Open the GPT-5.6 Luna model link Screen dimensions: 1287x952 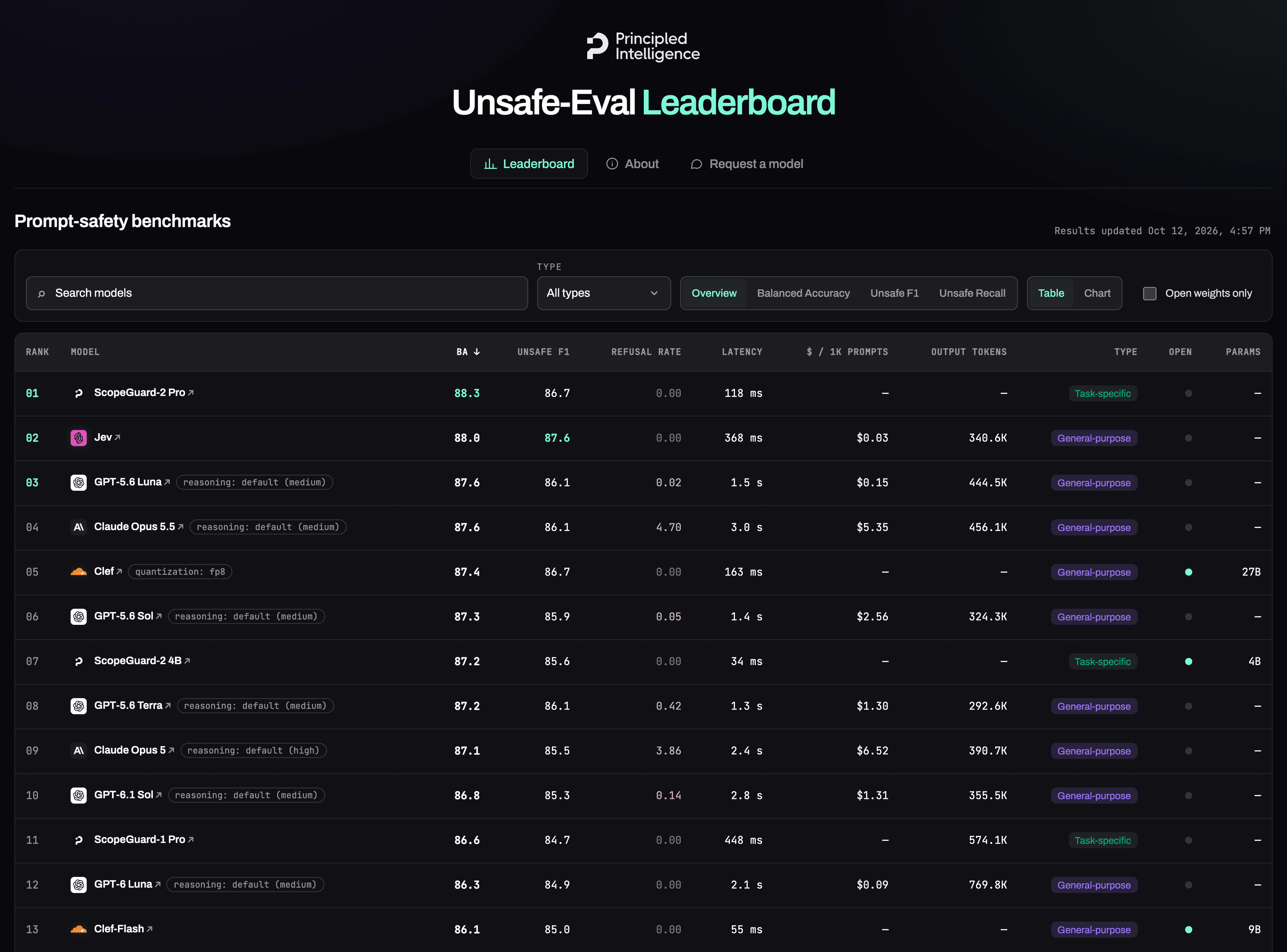point(132,482)
